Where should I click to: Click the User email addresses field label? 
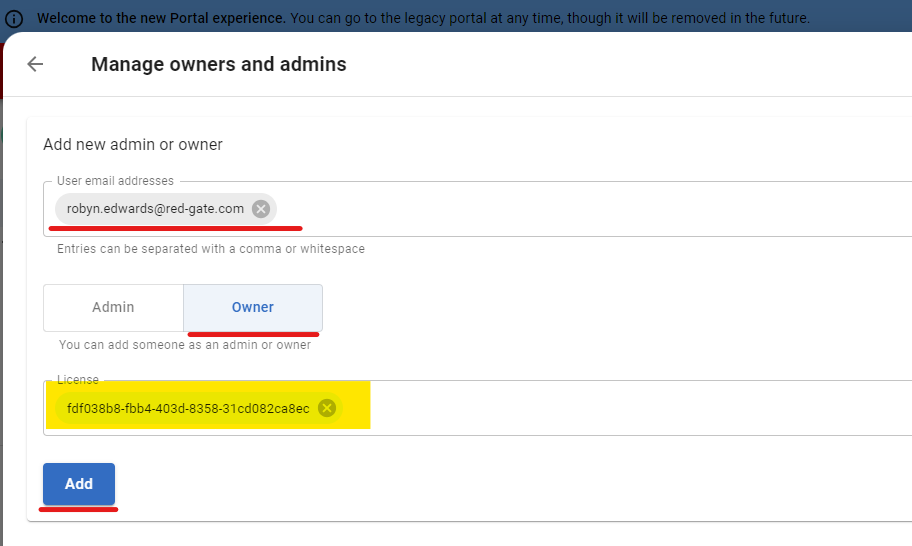point(115,181)
